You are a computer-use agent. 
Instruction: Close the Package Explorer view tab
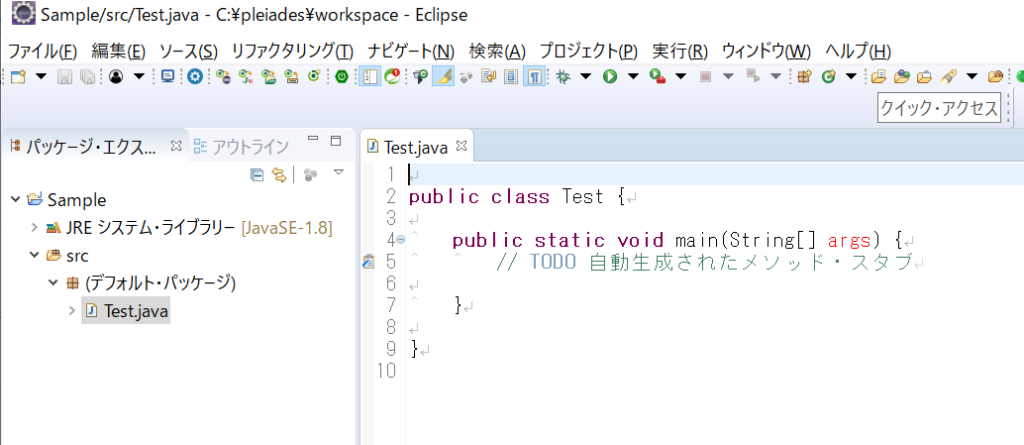(175, 145)
